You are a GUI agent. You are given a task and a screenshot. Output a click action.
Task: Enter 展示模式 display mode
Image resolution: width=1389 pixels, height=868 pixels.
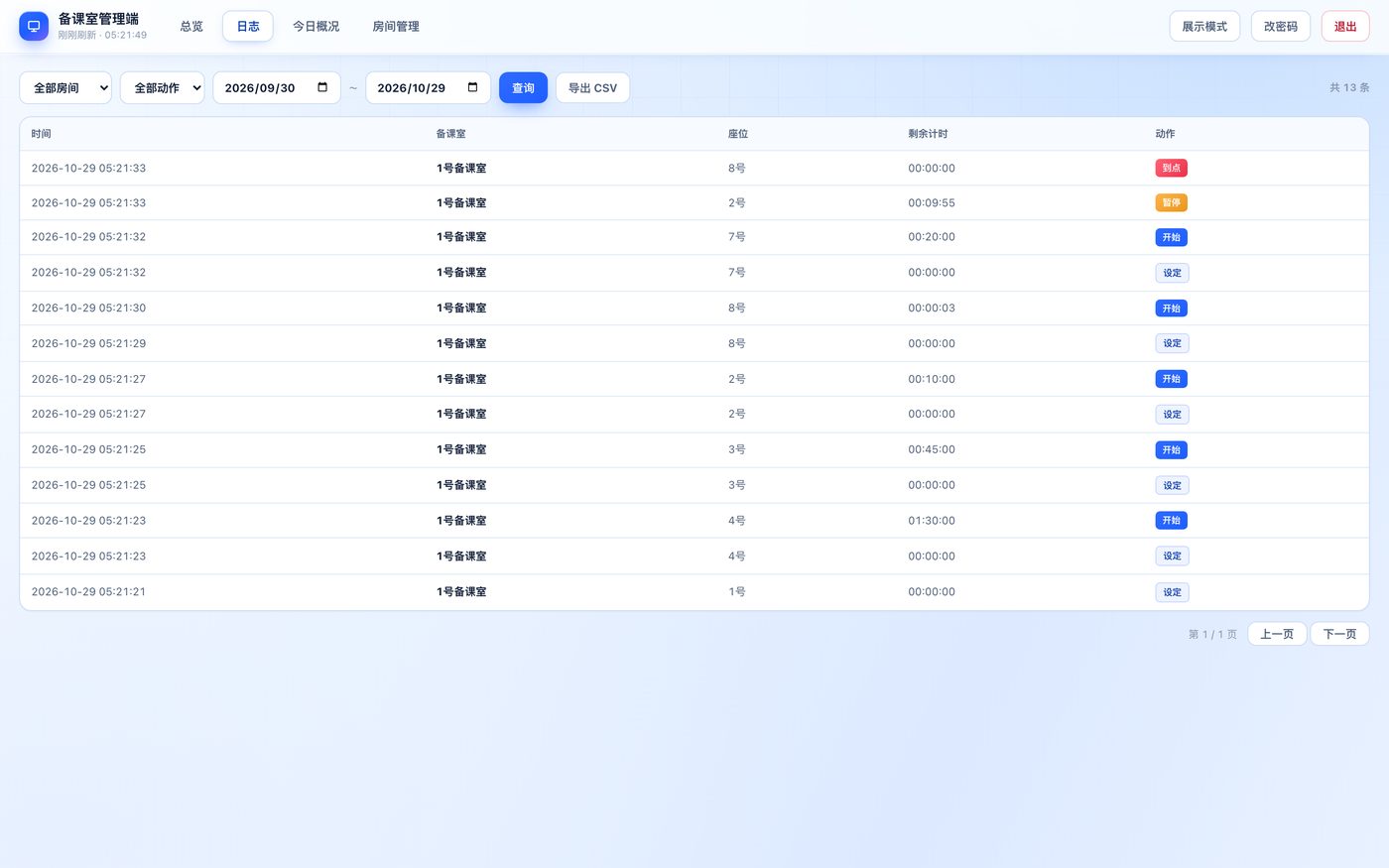[1204, 27]
